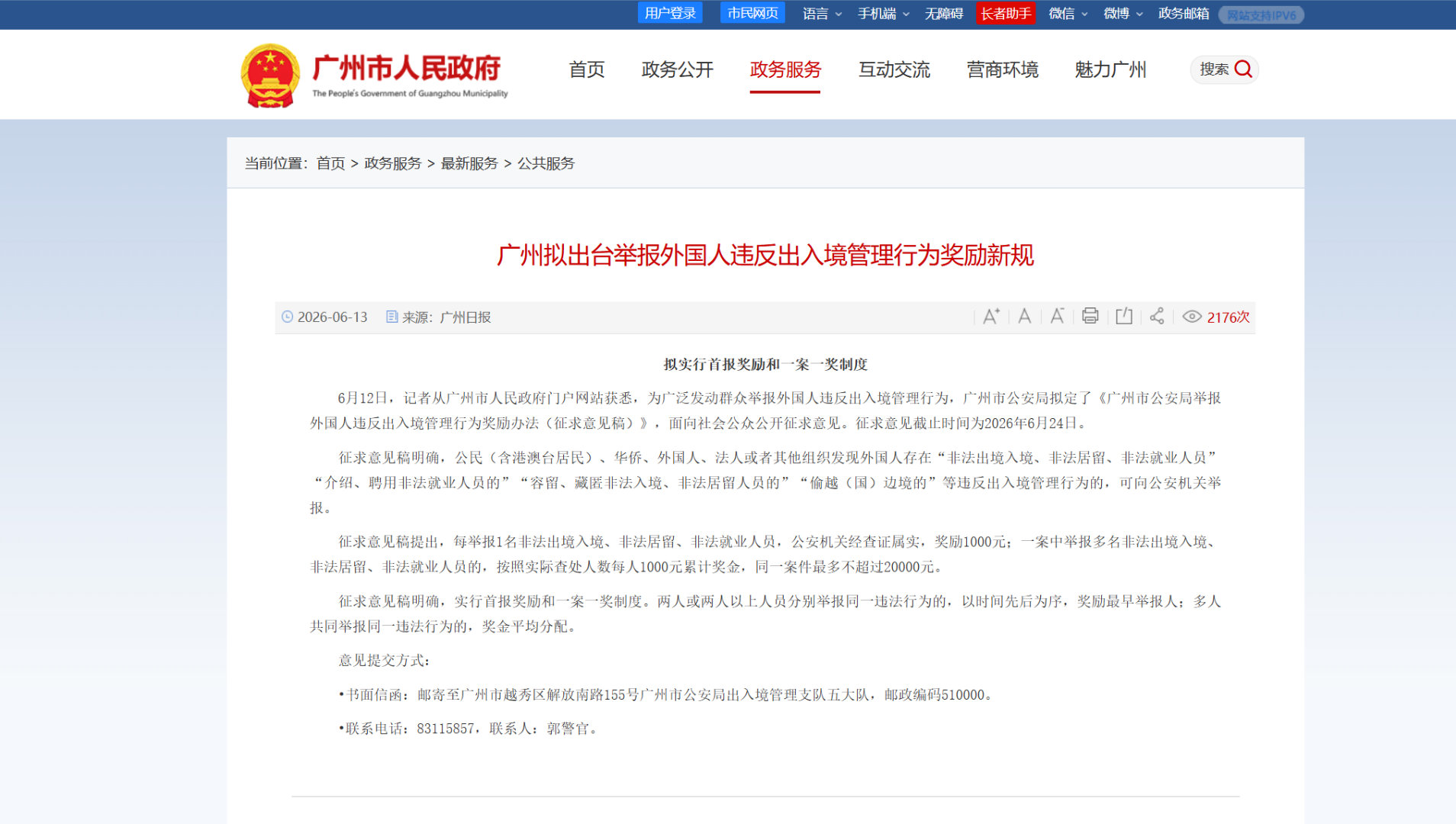Click the 书面信函 mailing address line

665,695
